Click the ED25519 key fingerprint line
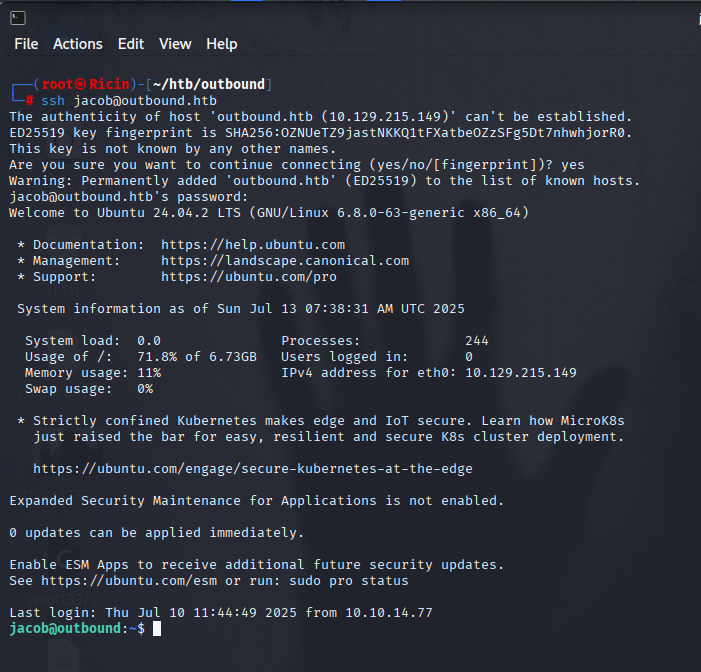 (x=321, y=133)
